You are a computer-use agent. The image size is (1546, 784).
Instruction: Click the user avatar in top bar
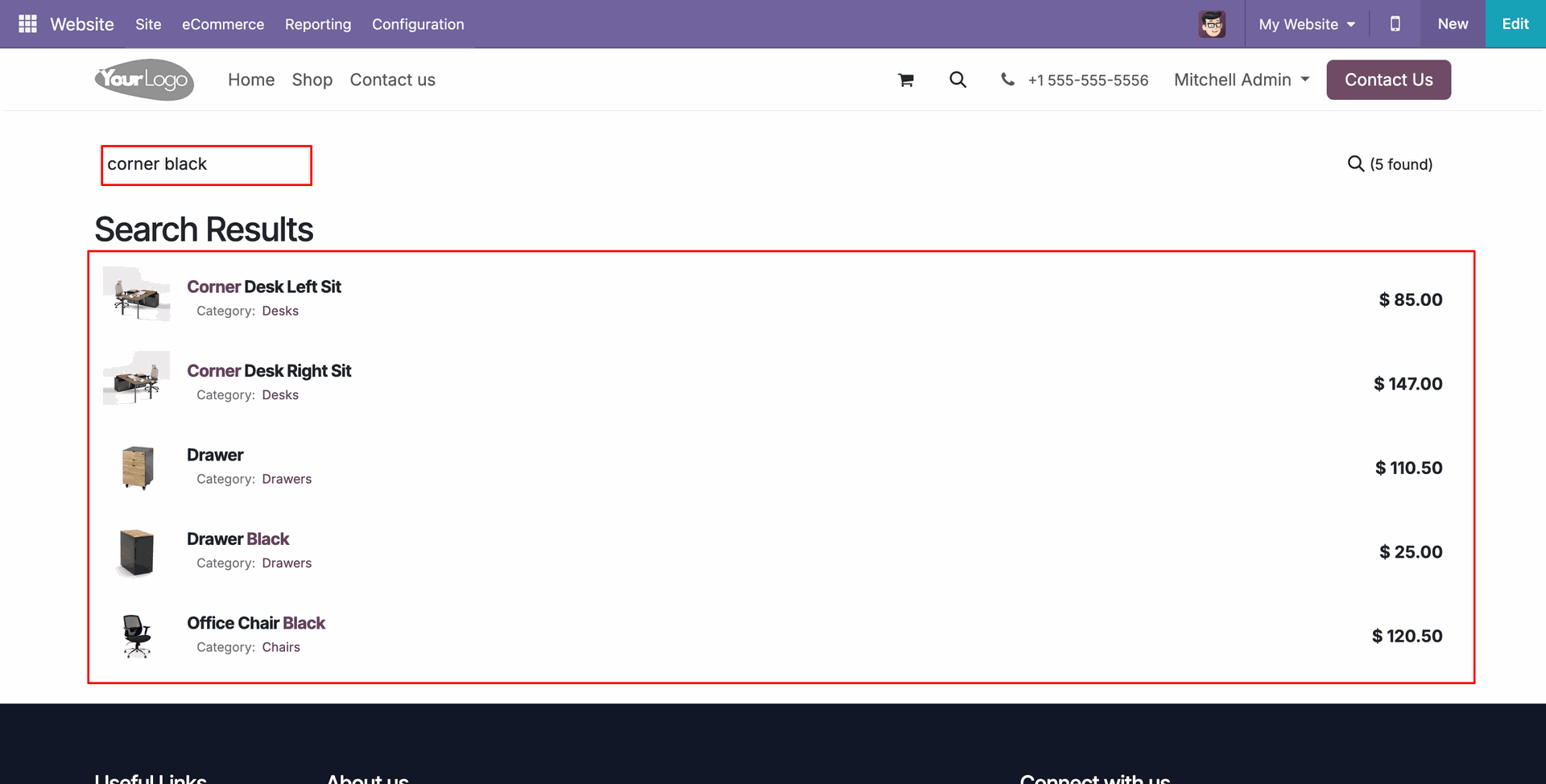(x=1212, y=24)
